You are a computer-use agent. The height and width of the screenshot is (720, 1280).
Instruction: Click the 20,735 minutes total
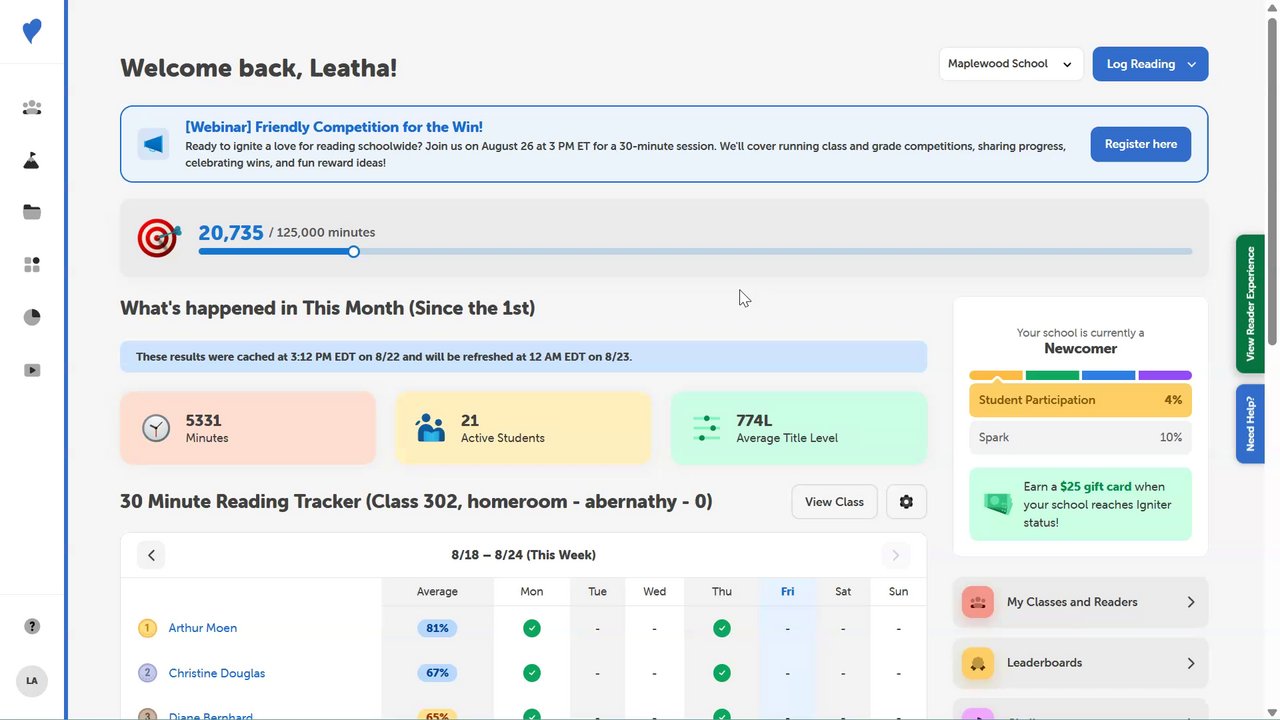pyautogui.click(x=231, y=233)
